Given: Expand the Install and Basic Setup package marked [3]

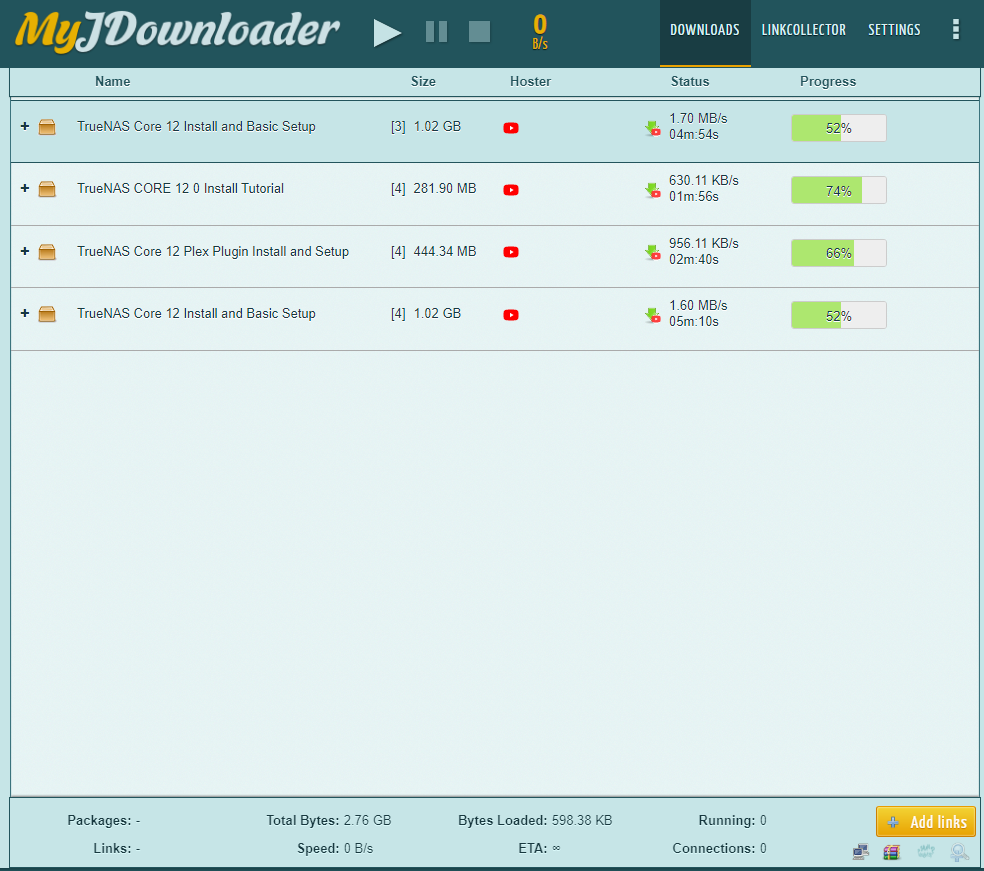Looking at the screenshot, I should pos(25,126).
